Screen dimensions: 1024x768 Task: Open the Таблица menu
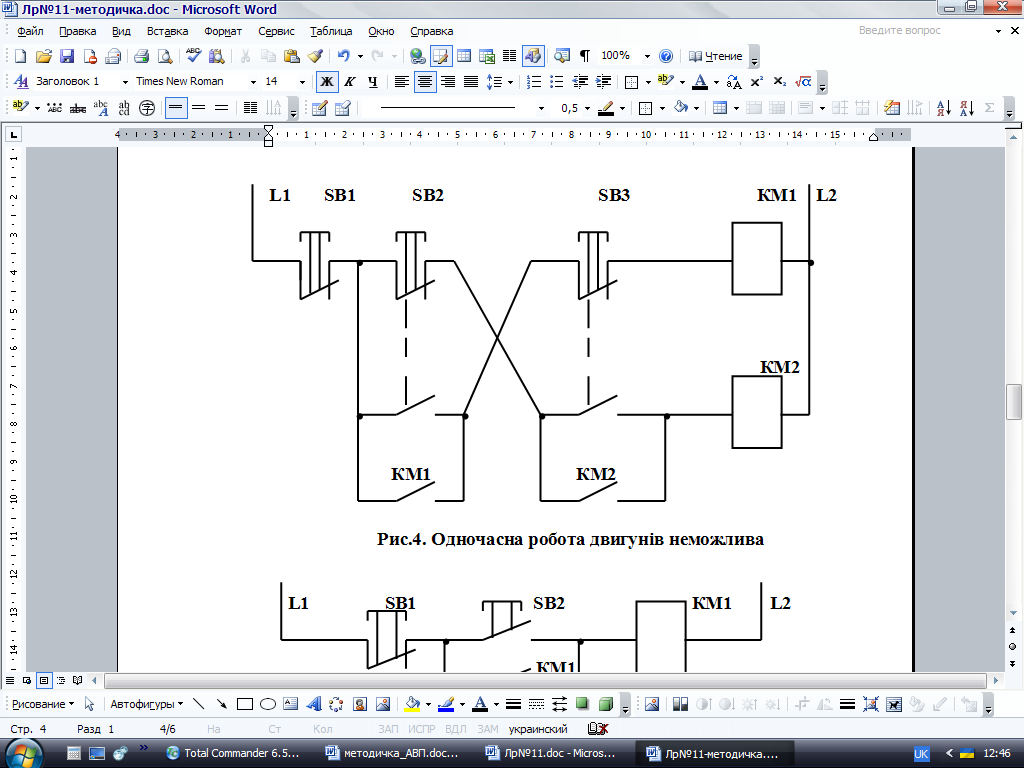coord(331,31)
